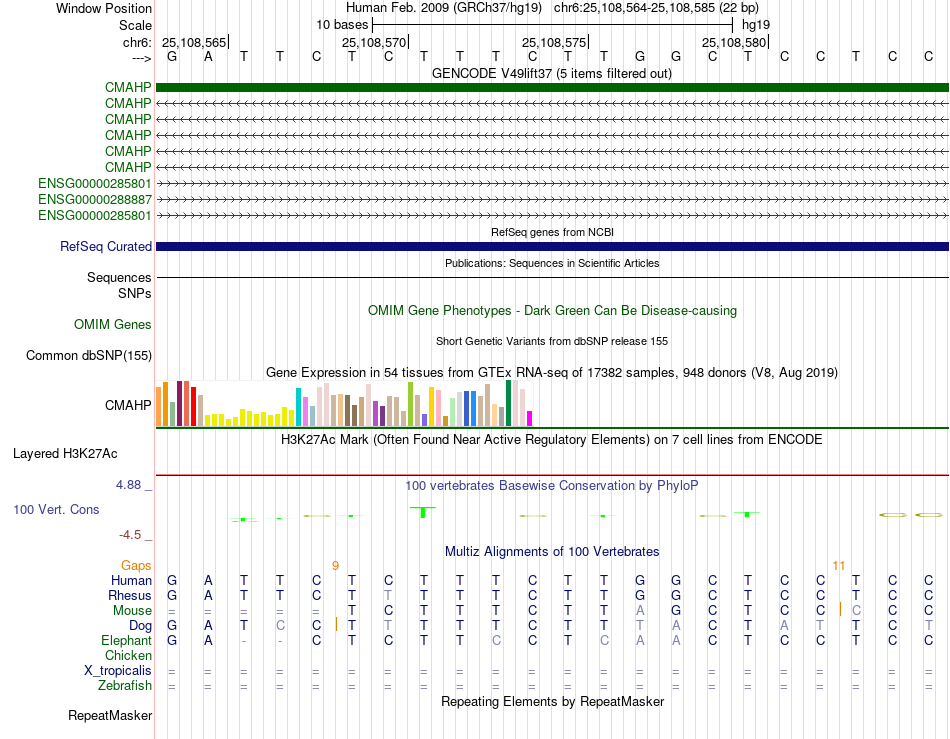Screen dimensions: 950x739
Task: Click 'OMIM Gene Phenotypes' track title
Action: pos(552,310)
